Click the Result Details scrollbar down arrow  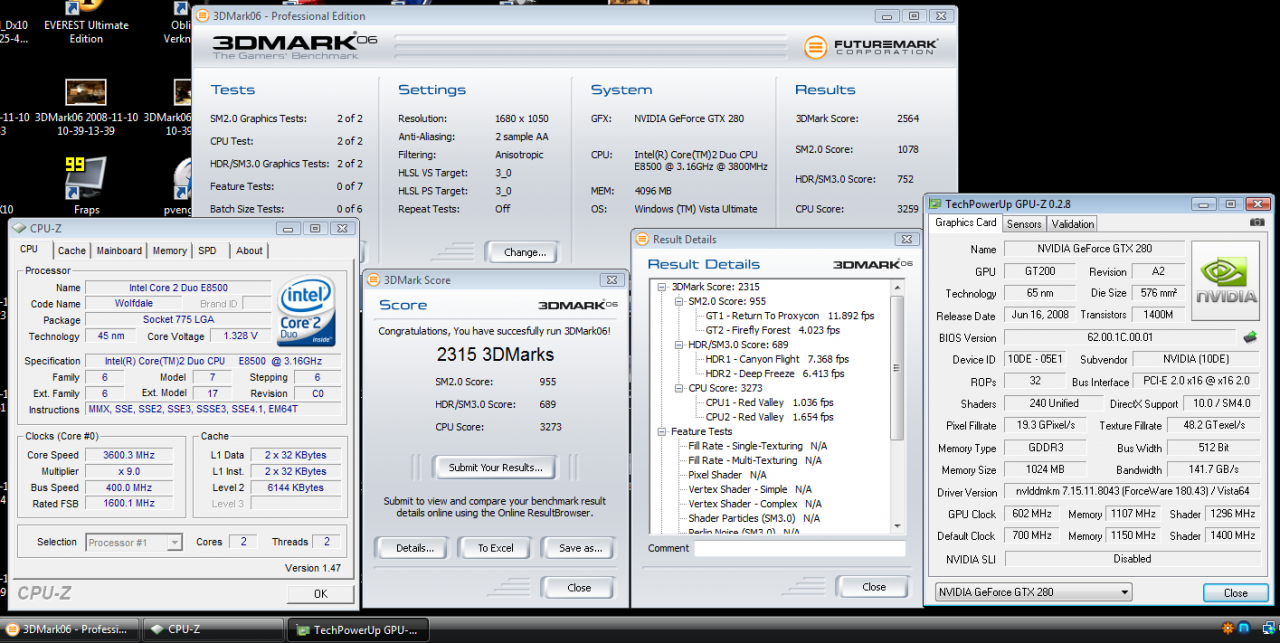pyautogui.click(x=897, y=526)
